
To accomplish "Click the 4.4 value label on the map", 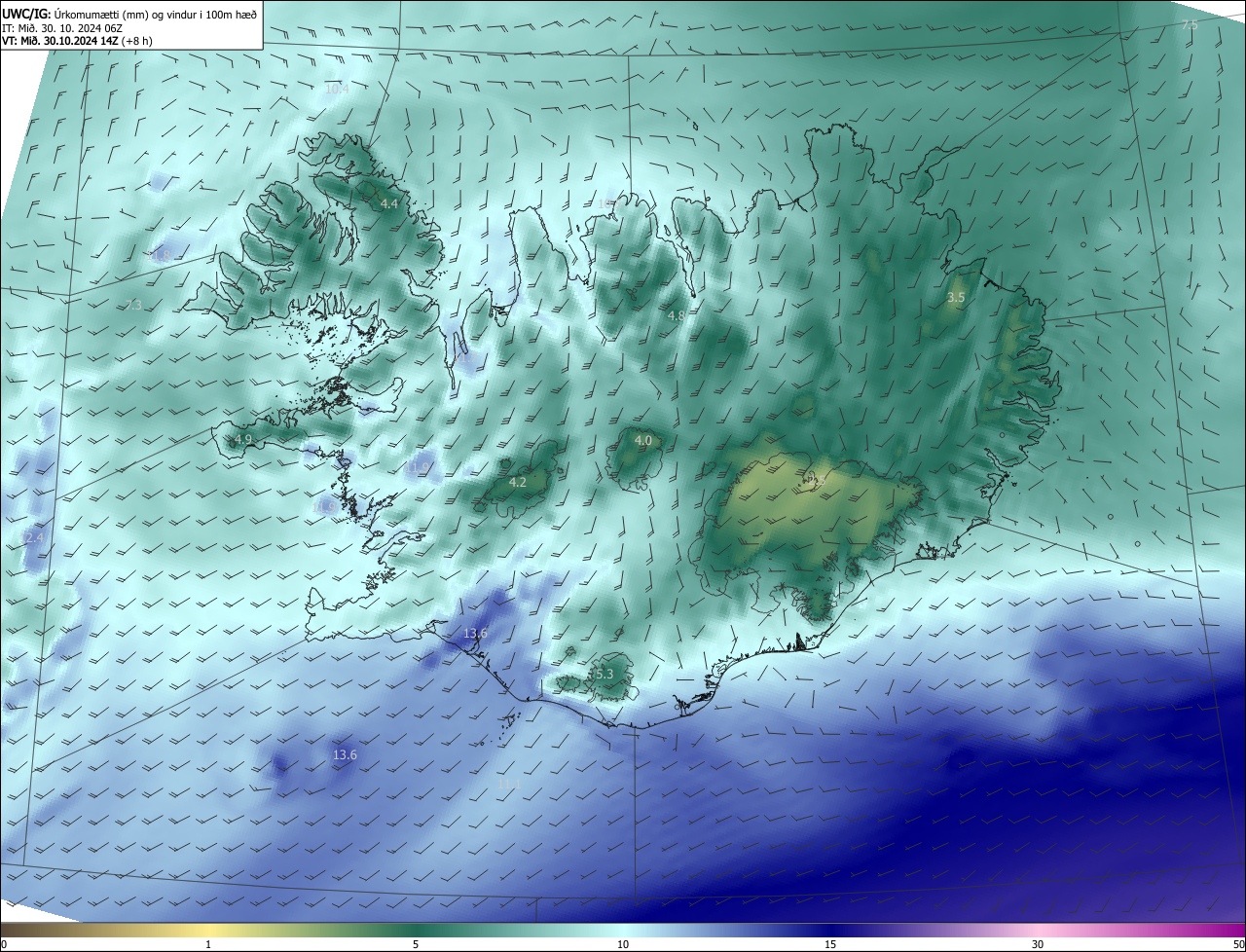I will click(389, 203).
